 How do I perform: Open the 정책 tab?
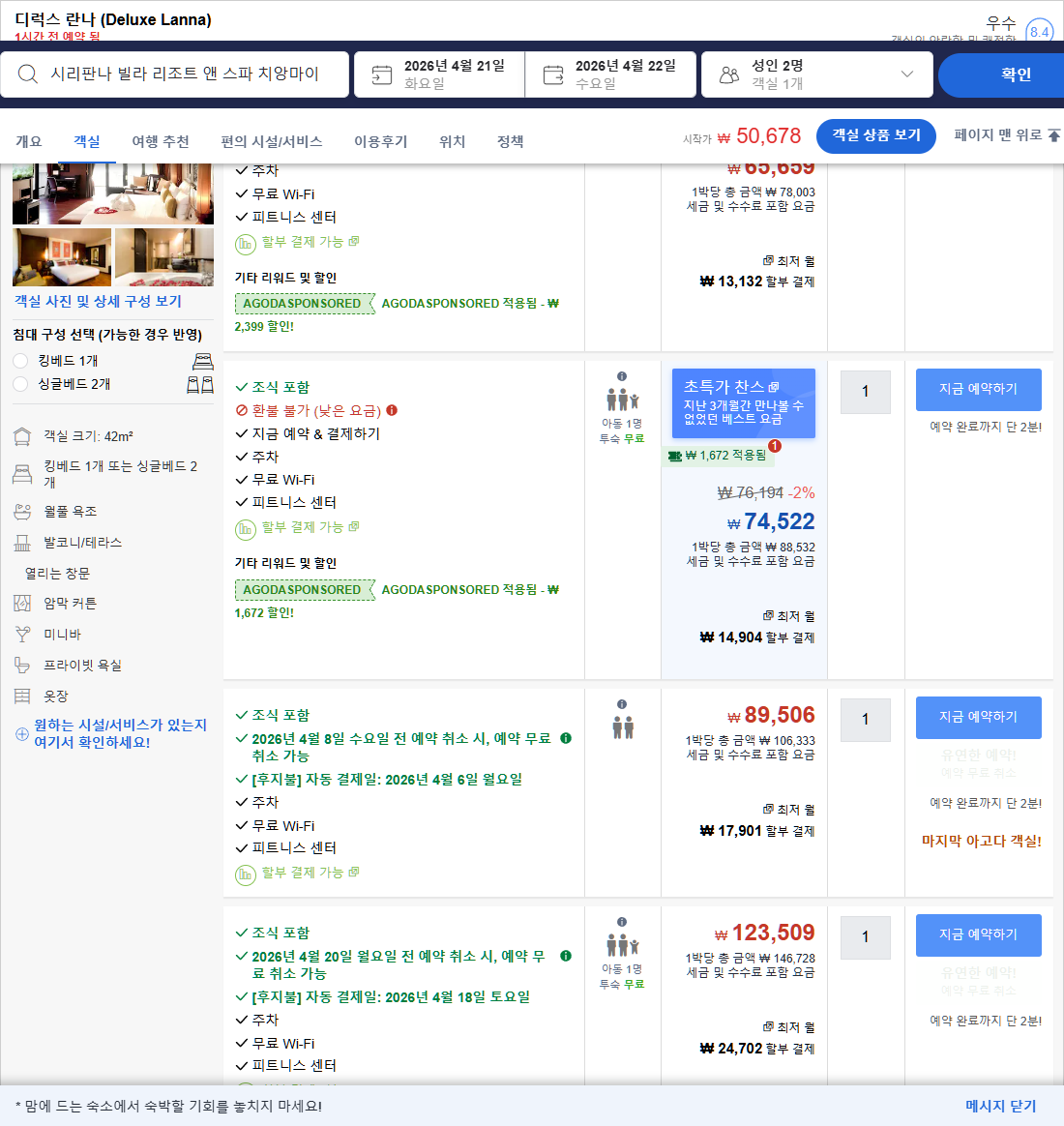pyautogui.click(x=511, y=141)
